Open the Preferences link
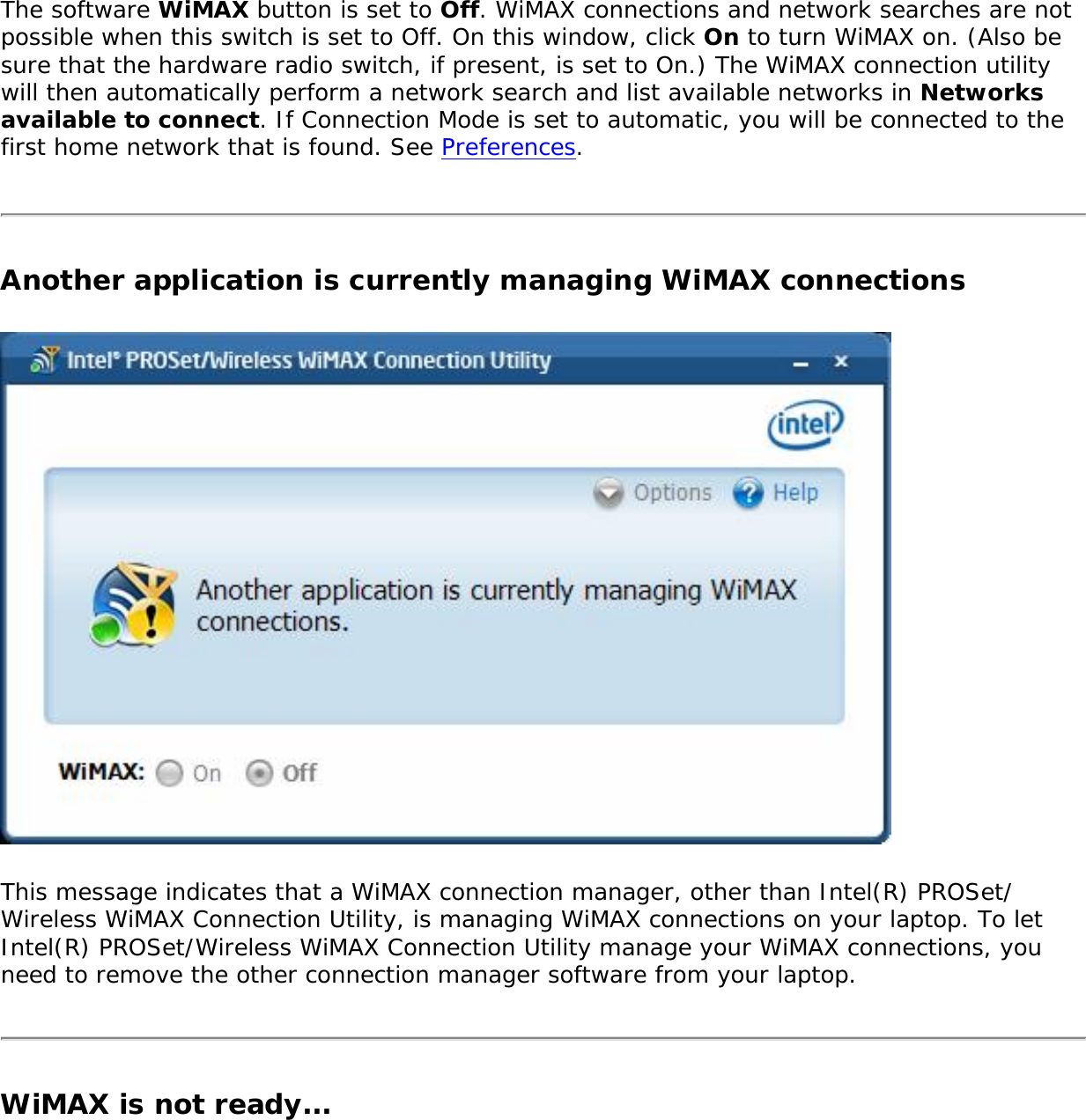Image resolution: width=1086 pixels, height=1120 pixels. coord(506,147)
